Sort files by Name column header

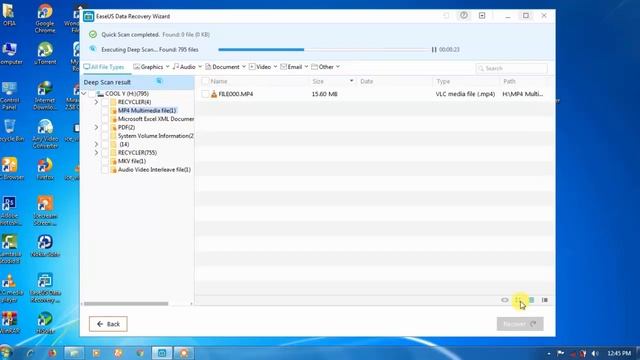219,81
